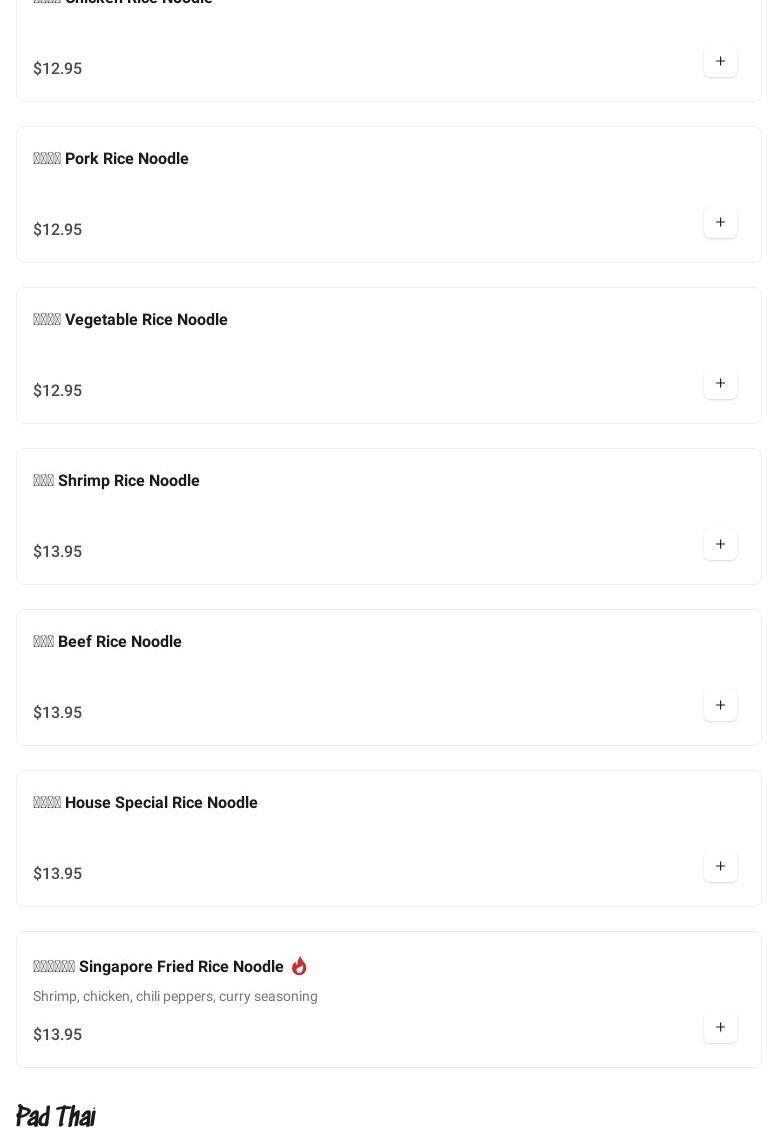Screen dimensions: 778x1147
Task: Click the Beef Rice Noodle $13.95 price
Action: tap(58, 713)
